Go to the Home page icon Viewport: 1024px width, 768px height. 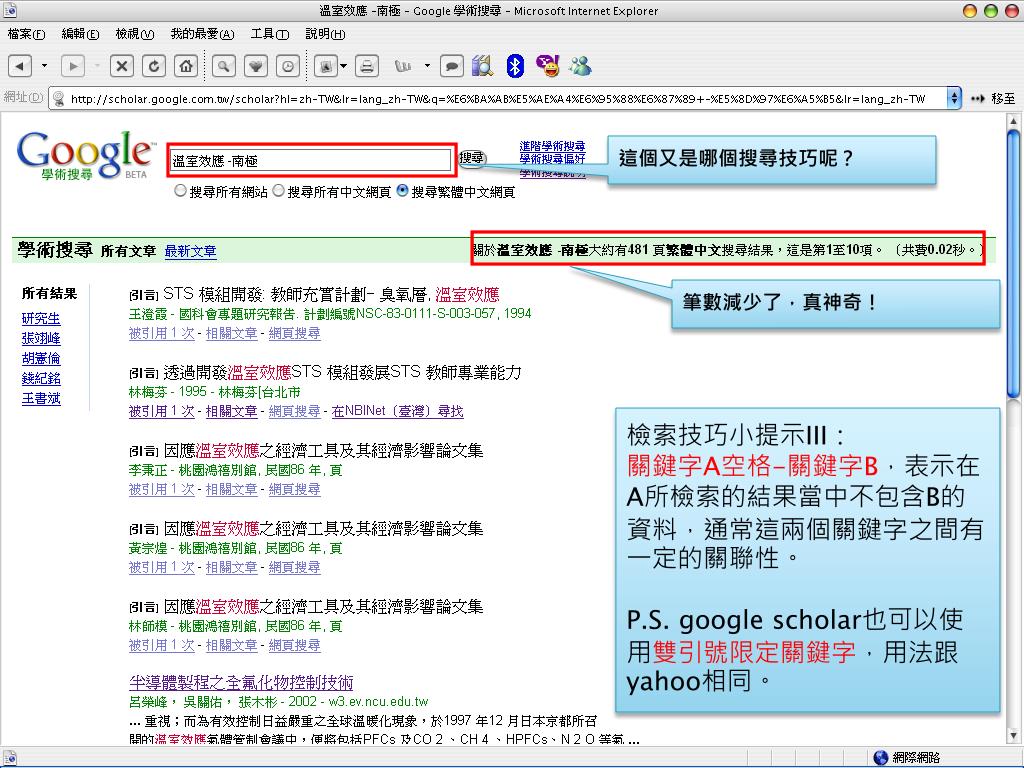(x=186, y=66)
